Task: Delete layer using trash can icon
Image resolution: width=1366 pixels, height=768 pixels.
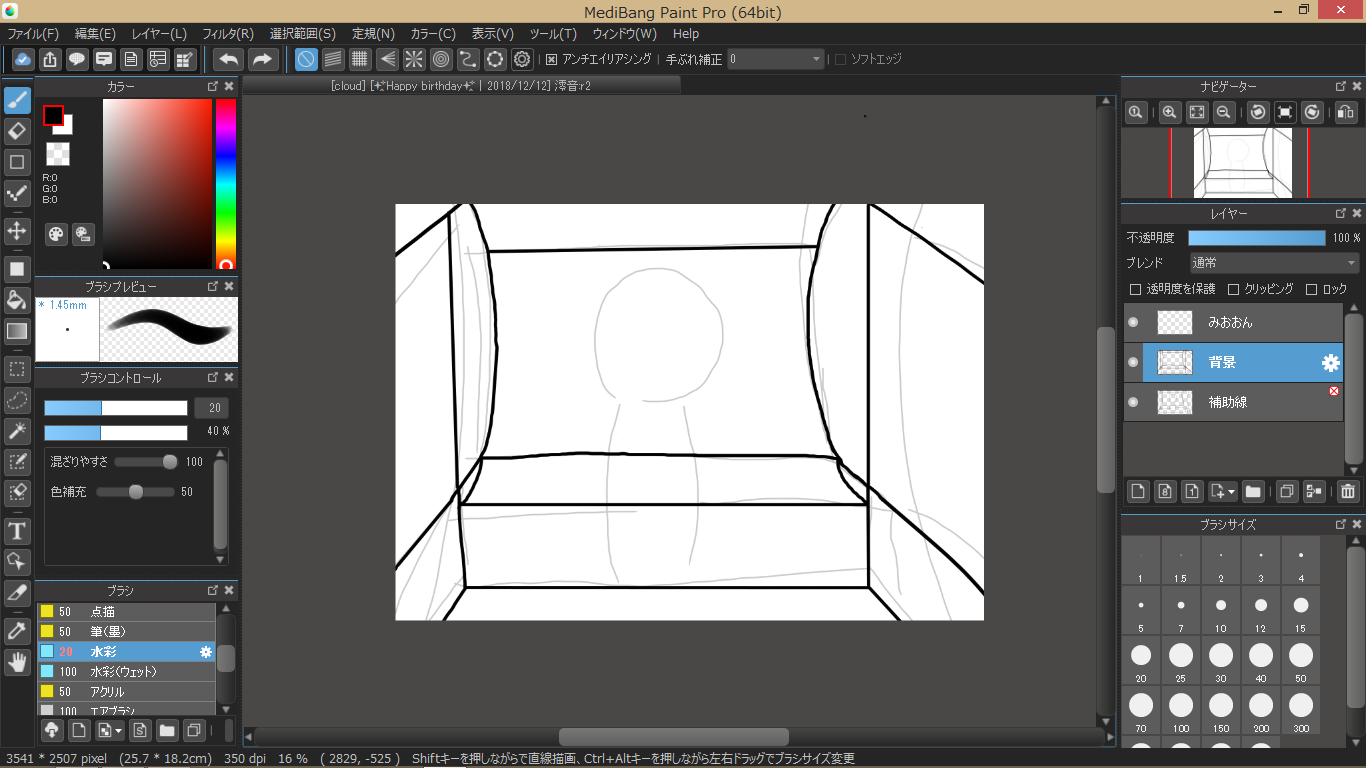Action: pyautogui.click(x=1348, y=491)
